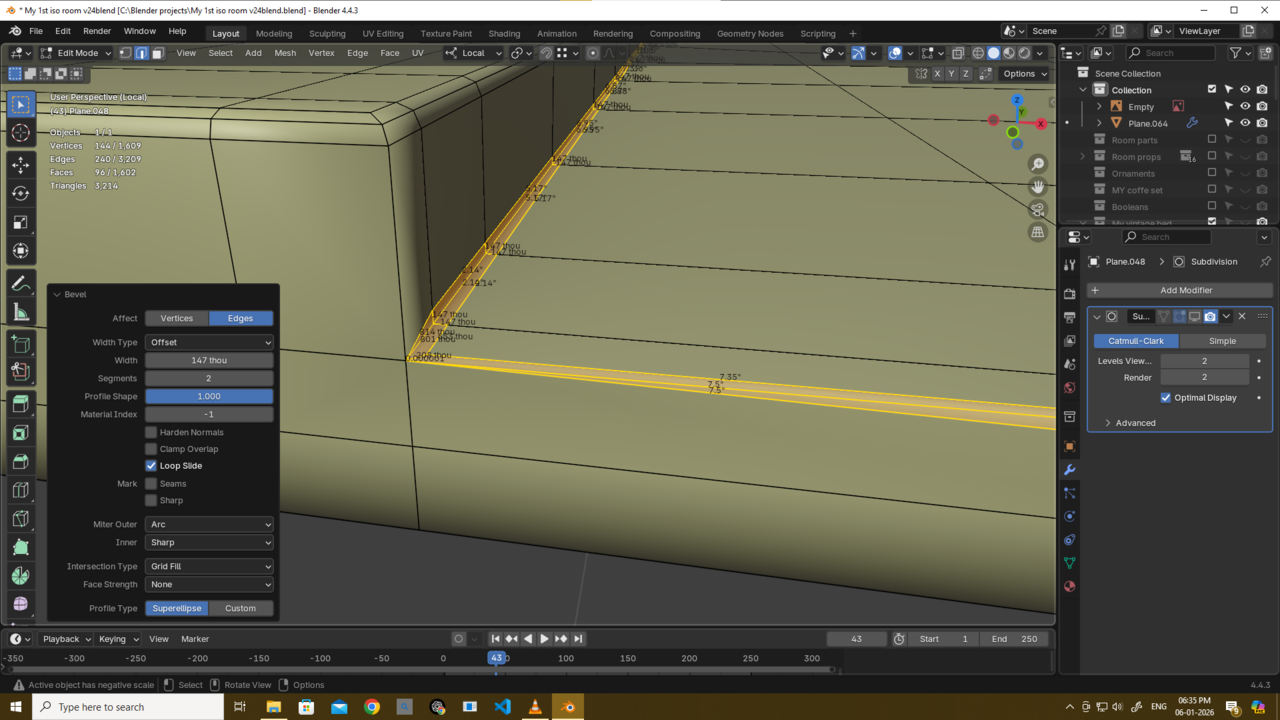Pick the Loop Cut tool
Image resolution: width=1280 pixels, height=720 pixels.
(20, 490)
